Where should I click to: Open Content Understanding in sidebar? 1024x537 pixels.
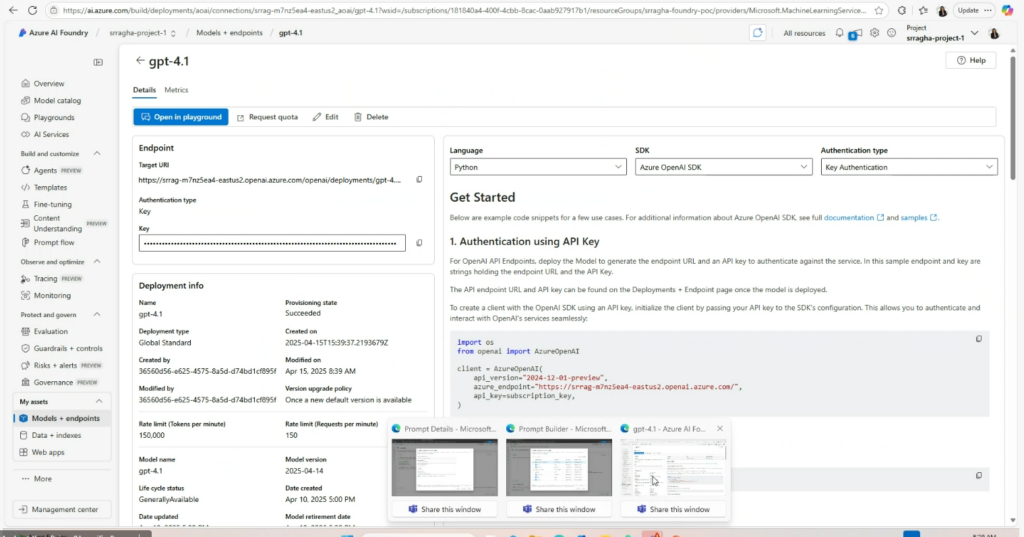click(57, 223)
